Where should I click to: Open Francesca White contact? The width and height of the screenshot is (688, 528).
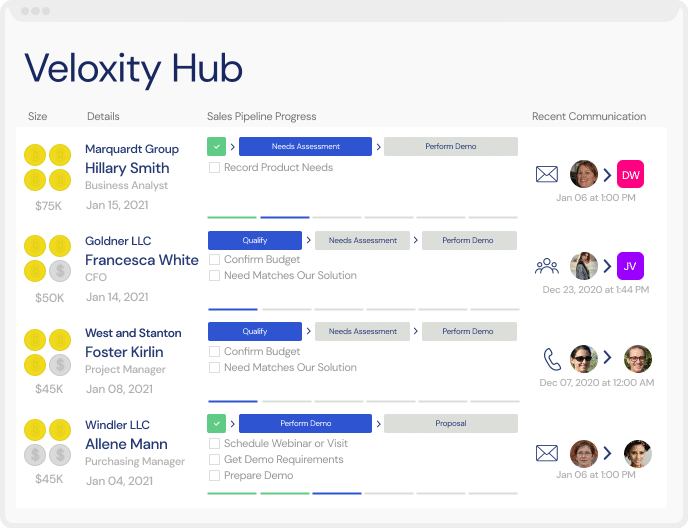tap(141, 260)
